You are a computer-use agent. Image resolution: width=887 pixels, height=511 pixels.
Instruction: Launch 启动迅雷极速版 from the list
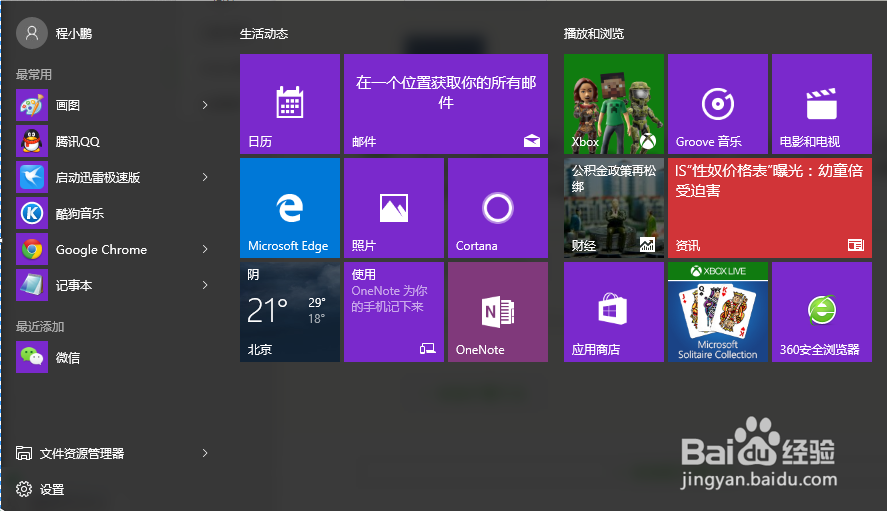coord(113,177)
